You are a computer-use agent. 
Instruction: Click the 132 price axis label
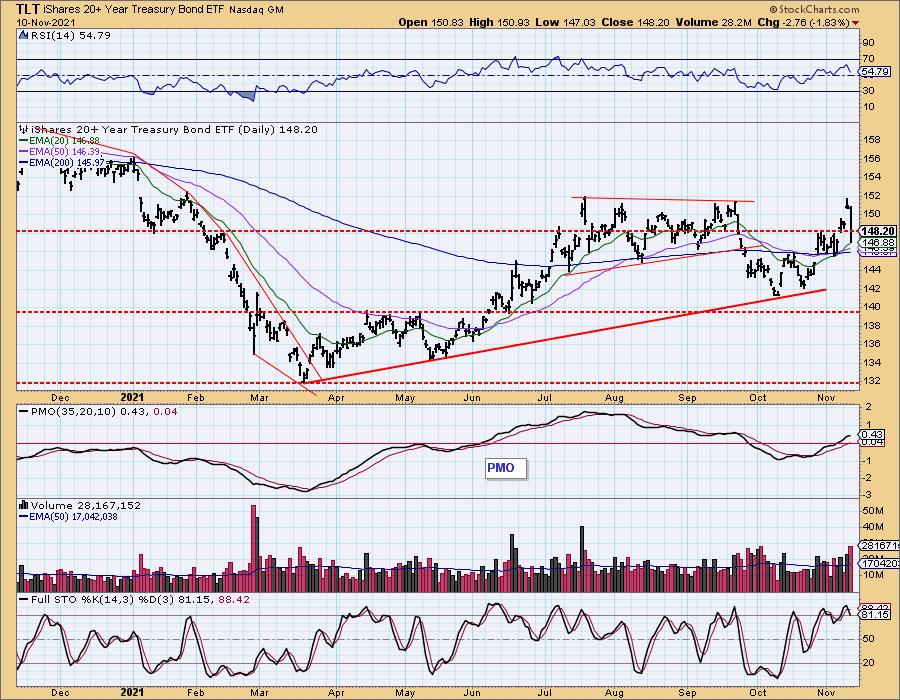pyautogui.click(x=871, y=381)
